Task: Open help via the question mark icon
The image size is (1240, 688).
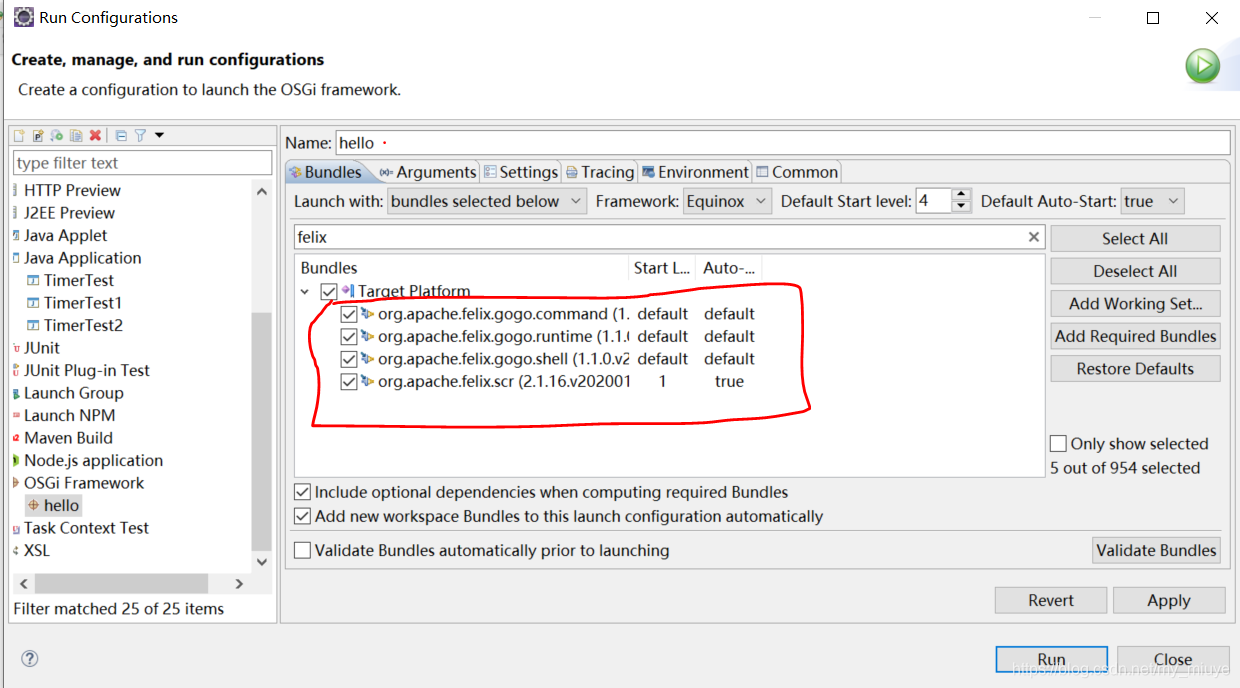Action: 30,658
